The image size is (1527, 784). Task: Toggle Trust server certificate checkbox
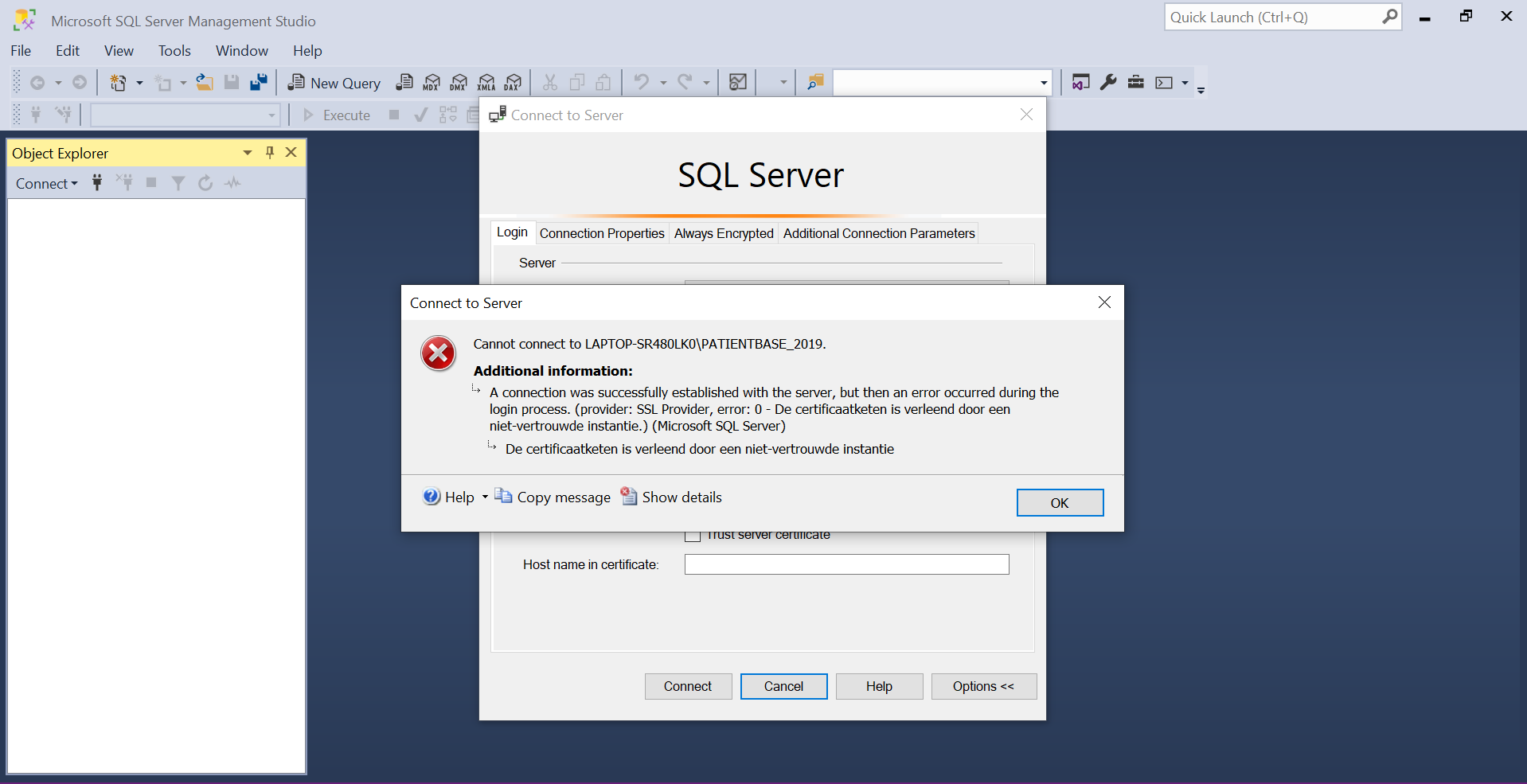[x=693, y=536]
